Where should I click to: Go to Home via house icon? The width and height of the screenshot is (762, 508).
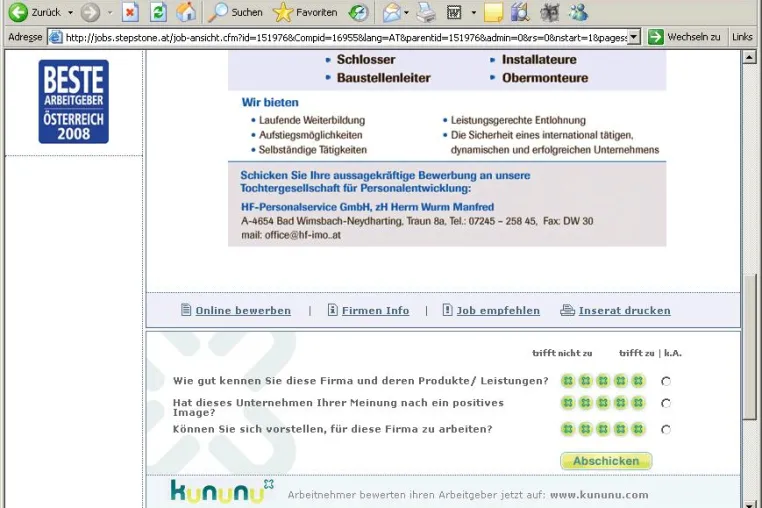pos(186,12)
